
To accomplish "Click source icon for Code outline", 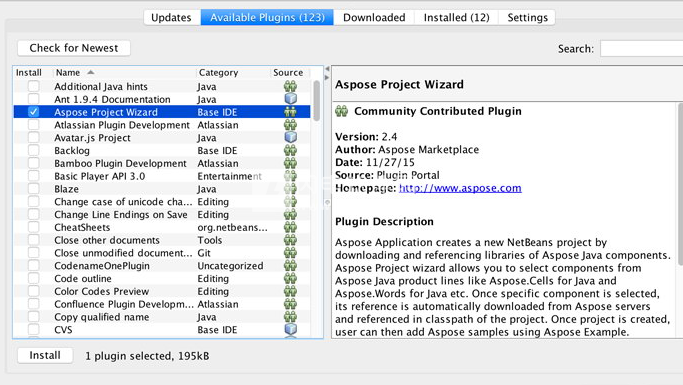I will [x=291, y=278].
